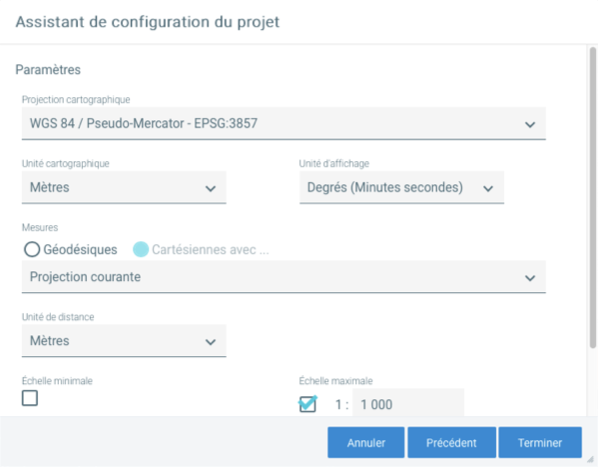Uncheck the Échelle maximale checkbox

[x=307, y=404]
